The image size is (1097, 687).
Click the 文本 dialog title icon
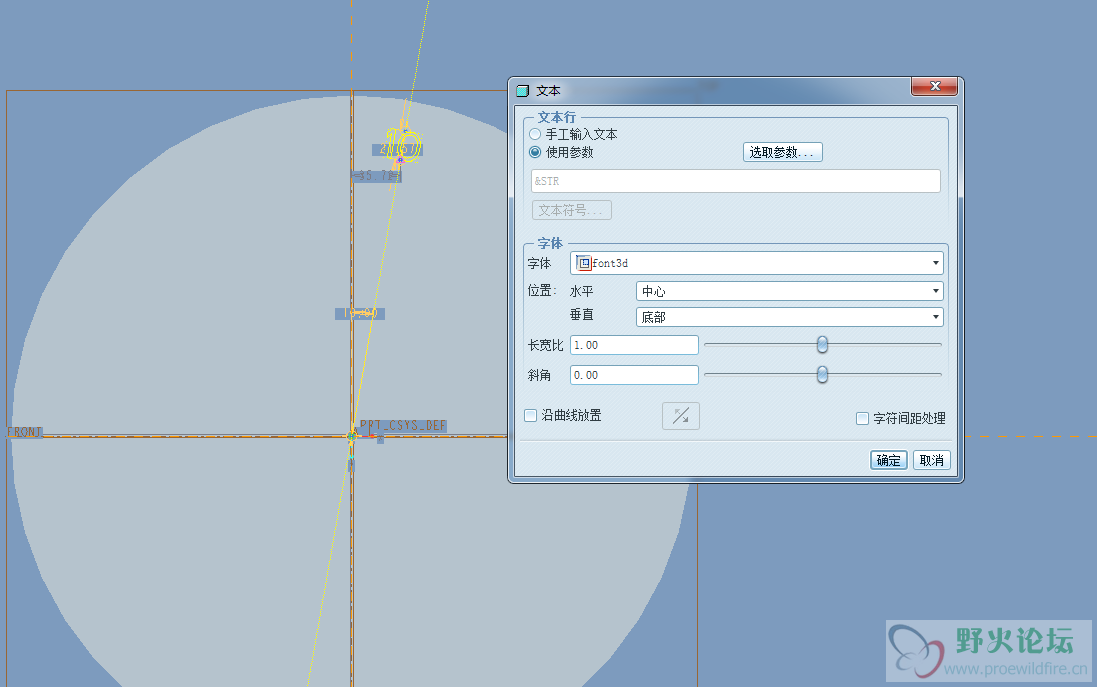coord(522,91)
